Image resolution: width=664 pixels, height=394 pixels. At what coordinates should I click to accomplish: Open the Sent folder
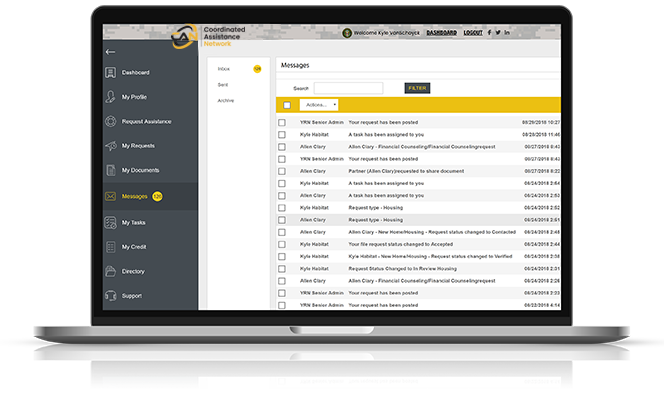coord(223,85)
